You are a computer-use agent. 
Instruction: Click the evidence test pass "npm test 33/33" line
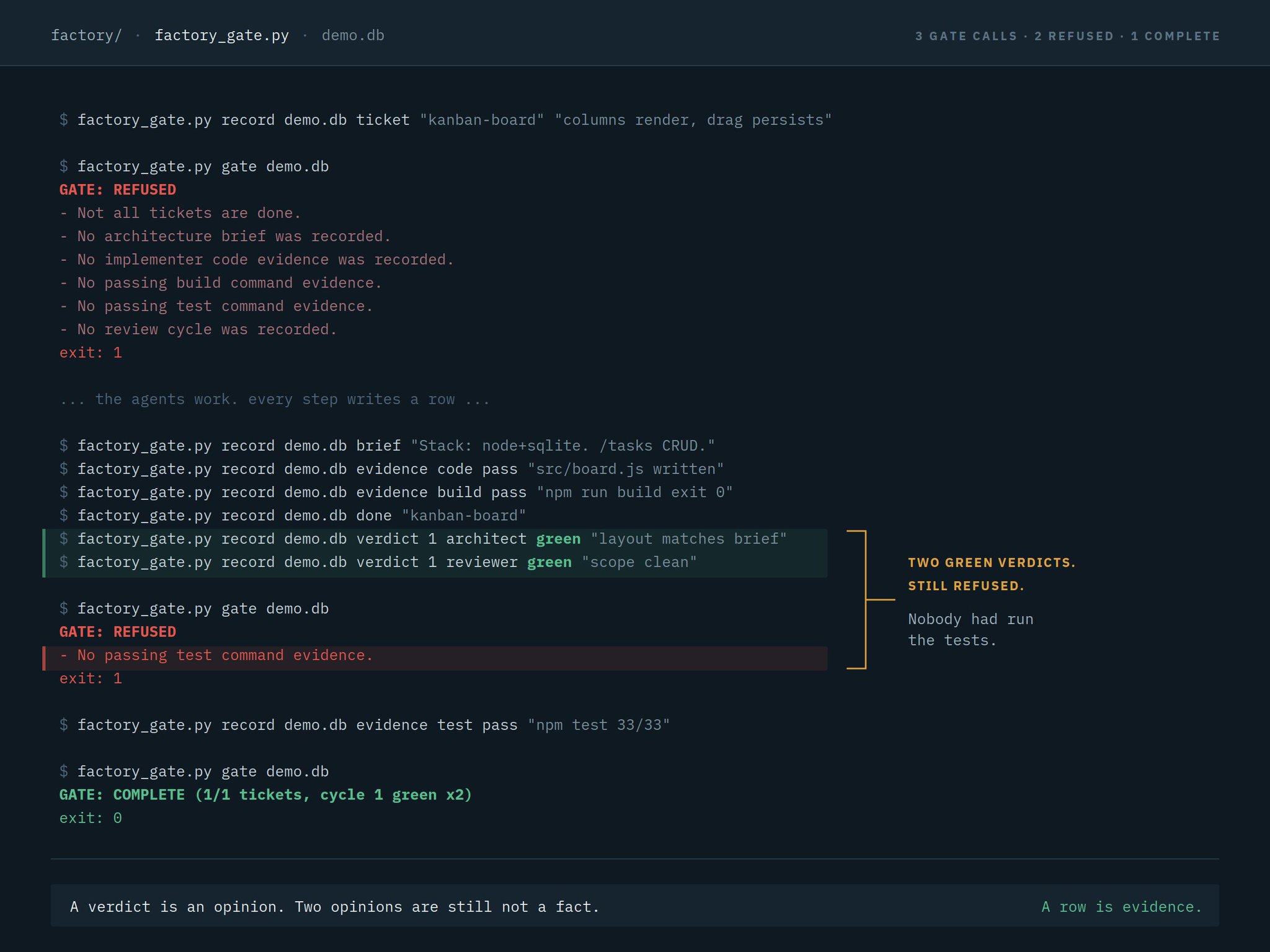tap(365, 725)
